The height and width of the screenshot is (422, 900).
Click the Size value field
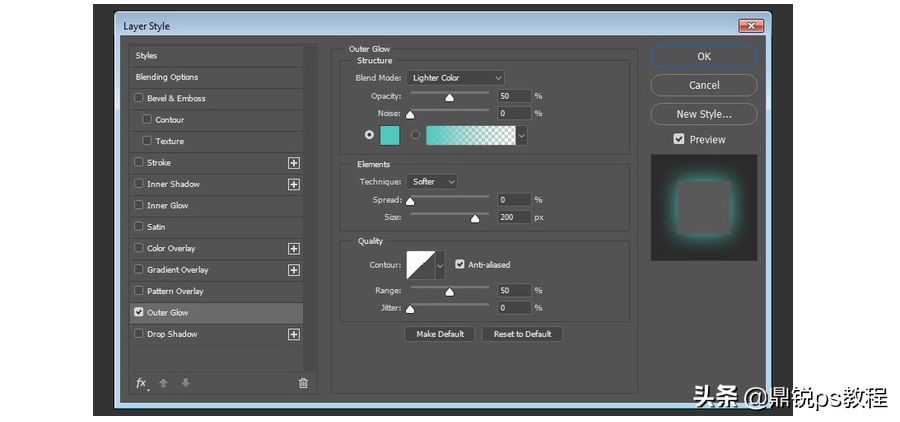coord(514,217)
